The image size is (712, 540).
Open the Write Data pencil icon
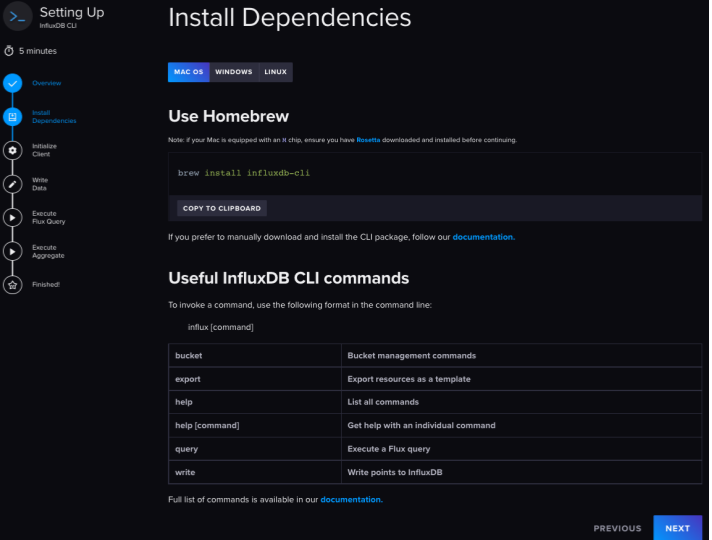13,184
